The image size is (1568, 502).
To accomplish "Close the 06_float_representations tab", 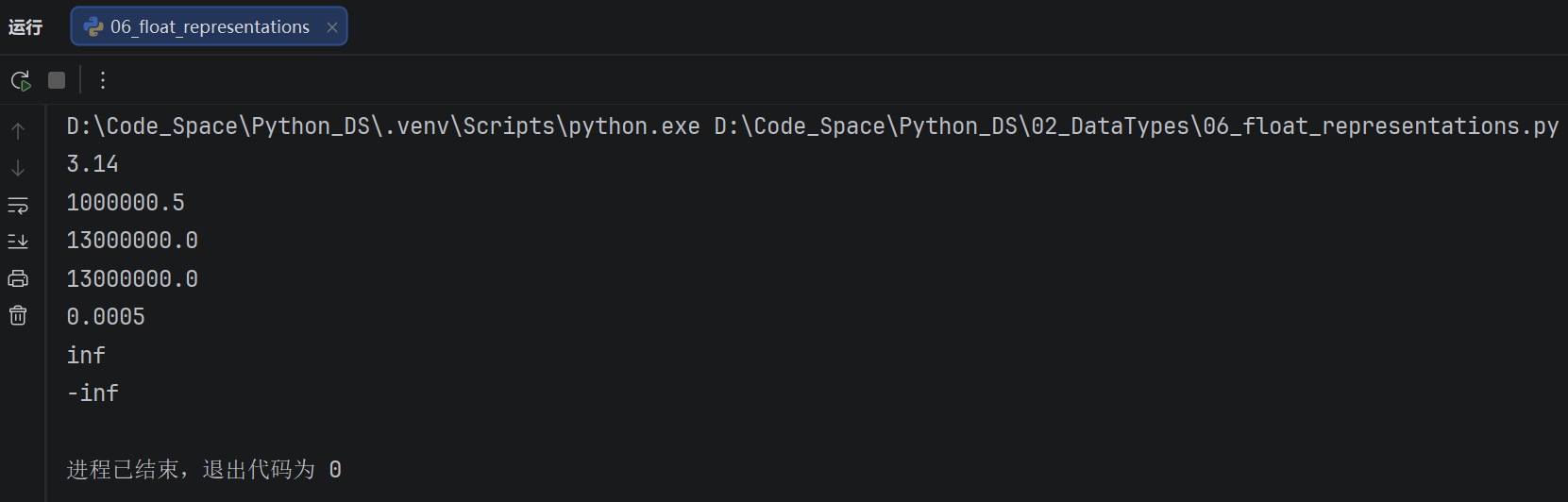I will pyautogui.click(x=332, y=27).
